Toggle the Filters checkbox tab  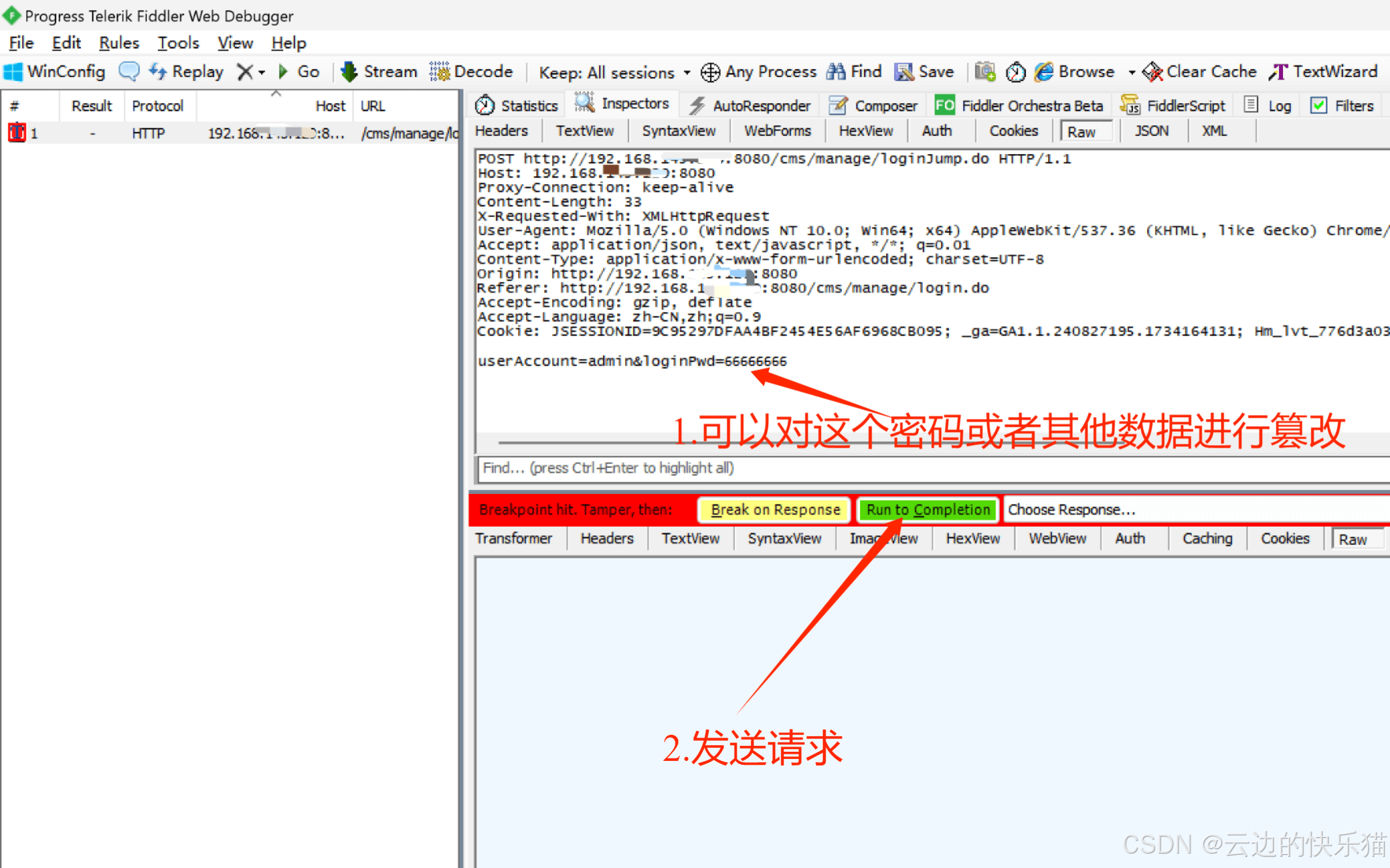pyautogui.click(x=1344, y=106)
